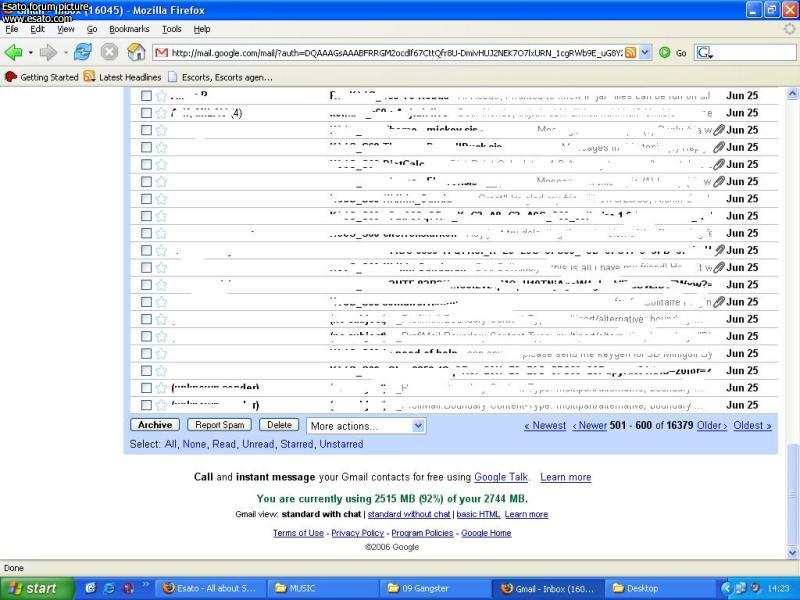
Task: Jump to Oldest messages link
Action: click(752, 426)
